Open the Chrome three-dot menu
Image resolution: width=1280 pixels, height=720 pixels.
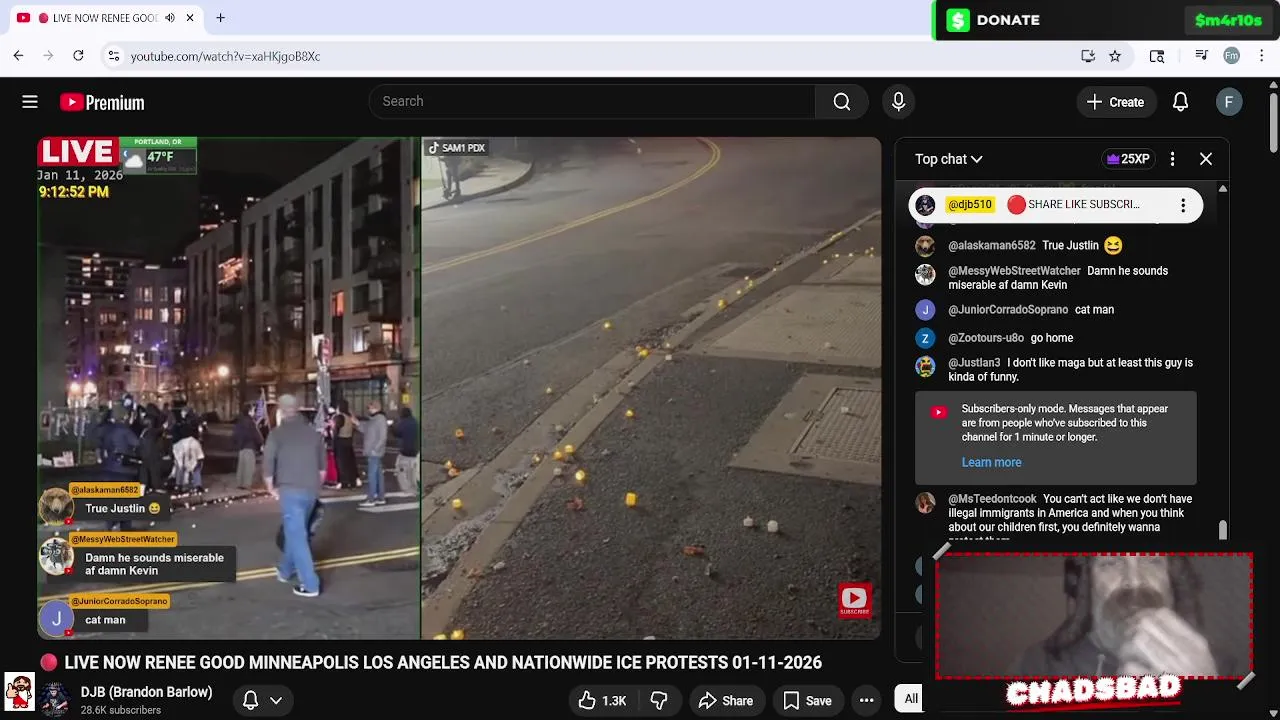point(1262,56)
